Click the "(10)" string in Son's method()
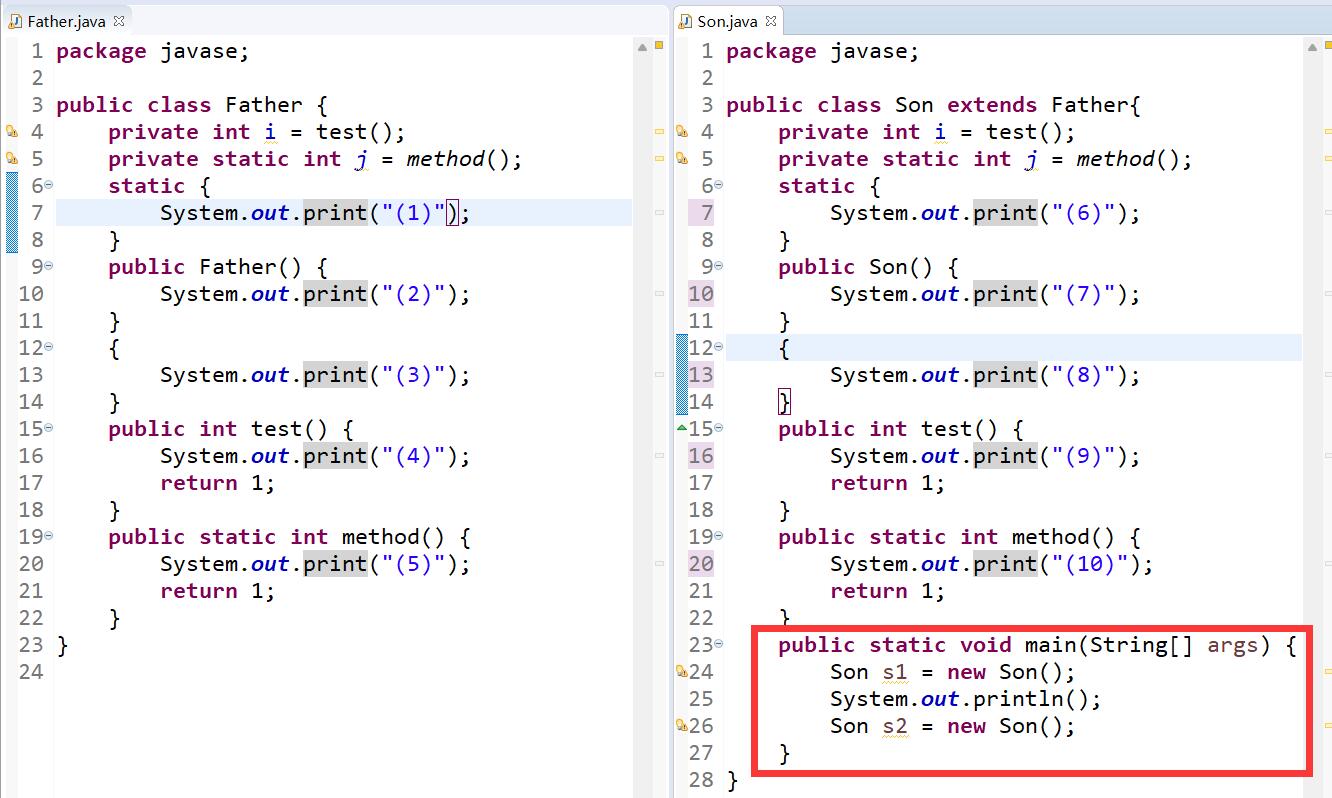The height and width of the screenshot is (798, 1332). coord(1090,564)
